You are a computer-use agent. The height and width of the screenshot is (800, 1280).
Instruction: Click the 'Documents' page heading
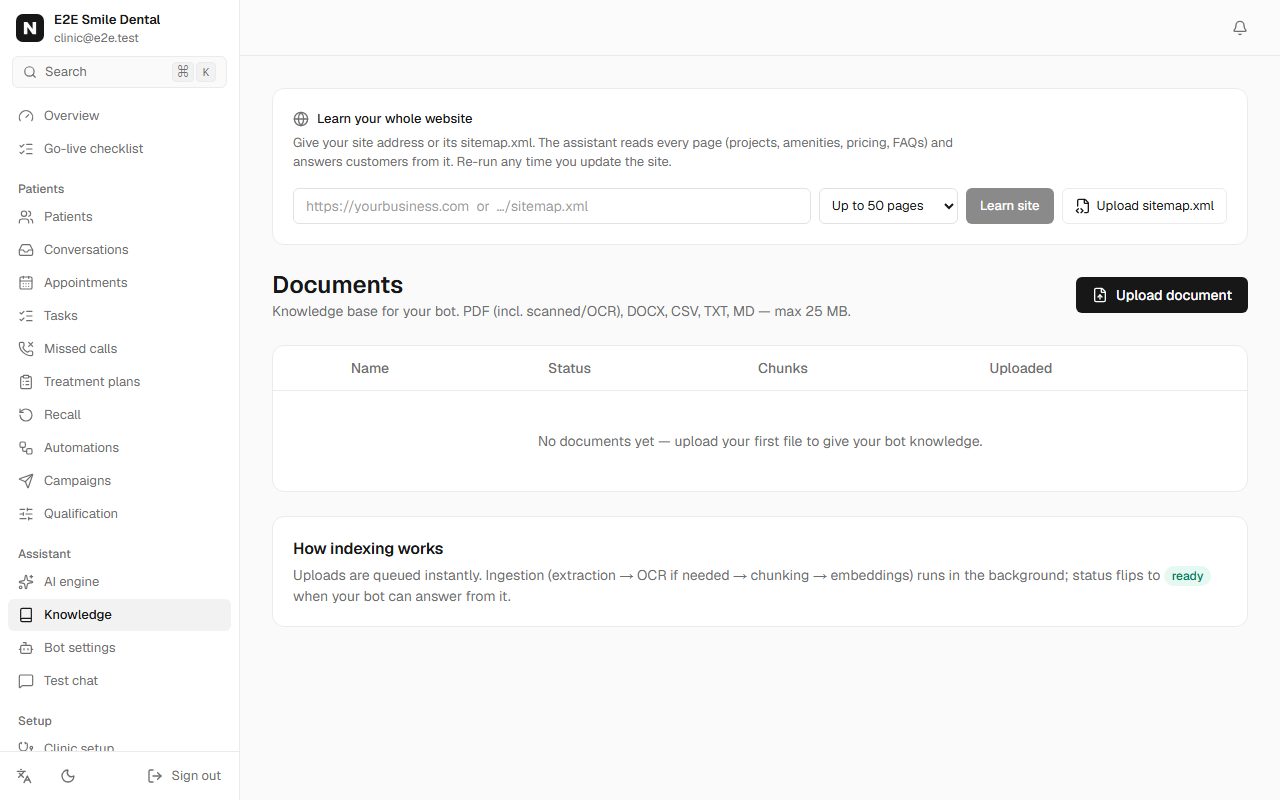(338, 285)
